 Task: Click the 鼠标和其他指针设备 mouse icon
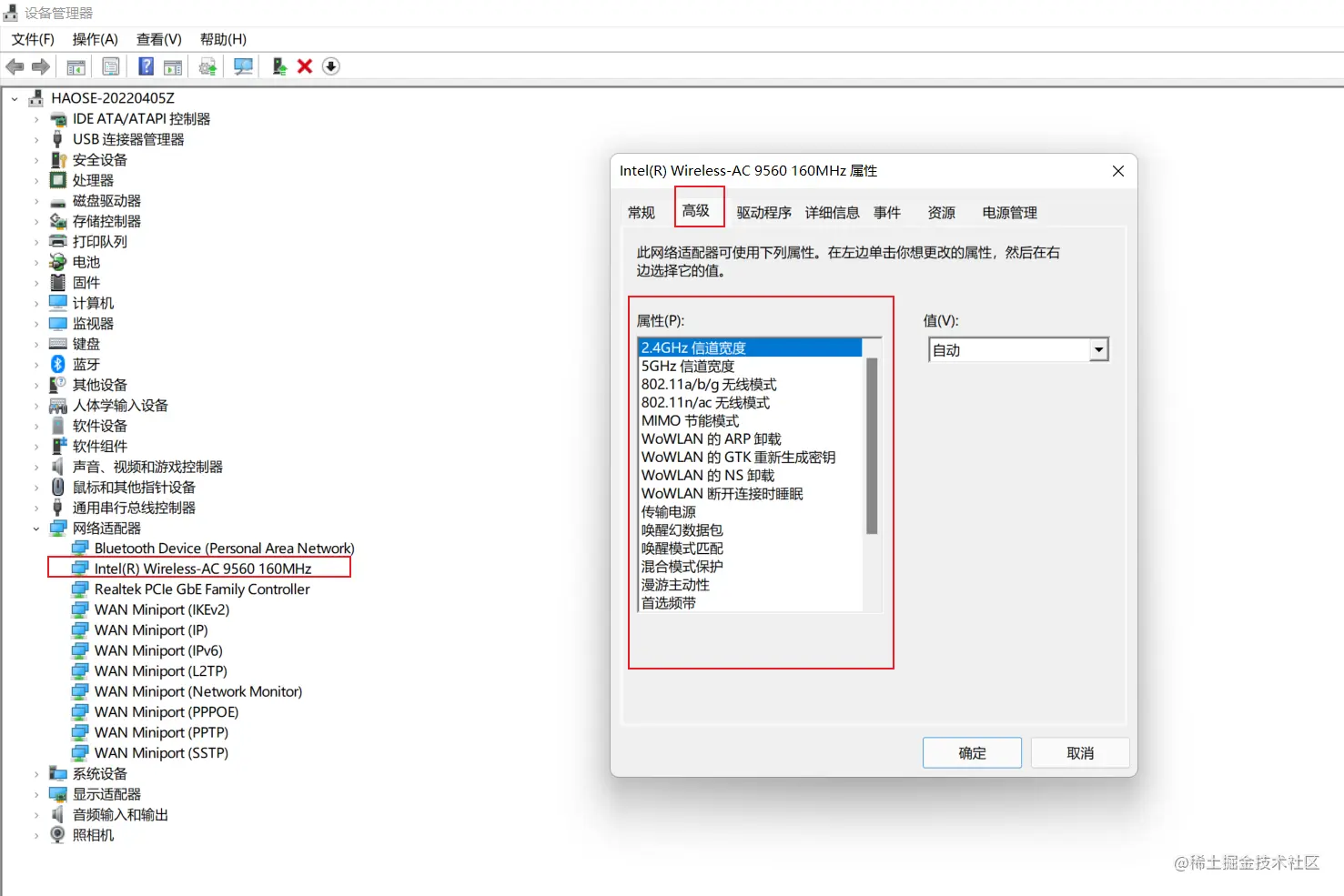coord(58,487)
